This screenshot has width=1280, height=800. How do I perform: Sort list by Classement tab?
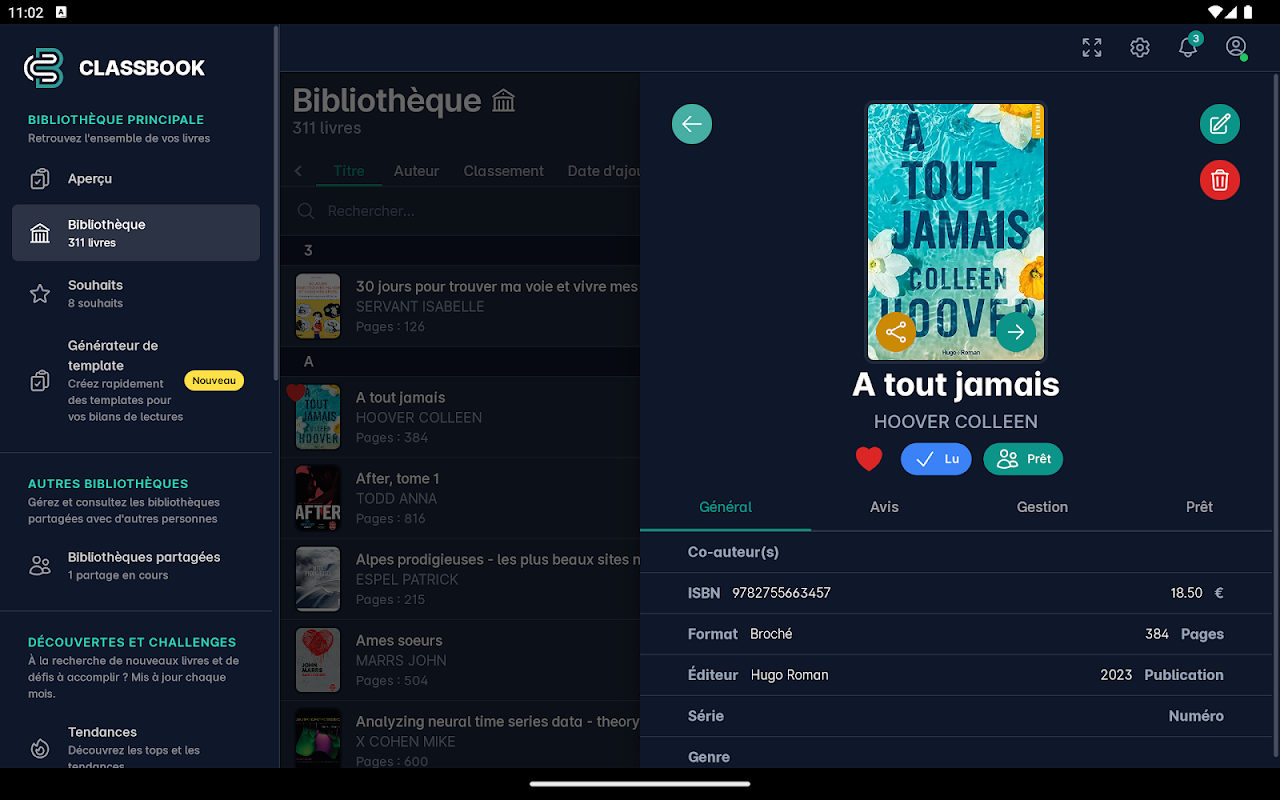pyautogui.click(x=503, y=171)
